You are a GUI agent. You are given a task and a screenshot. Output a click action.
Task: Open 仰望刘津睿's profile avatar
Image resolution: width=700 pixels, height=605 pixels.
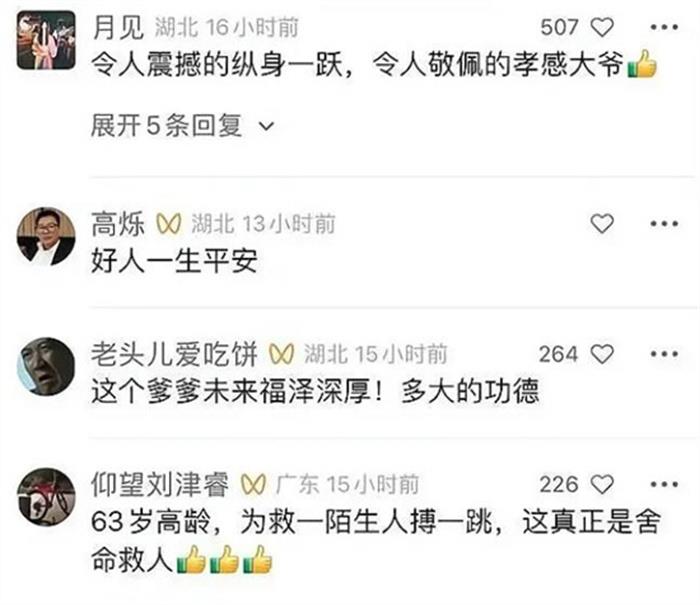(x=46, y=497)
